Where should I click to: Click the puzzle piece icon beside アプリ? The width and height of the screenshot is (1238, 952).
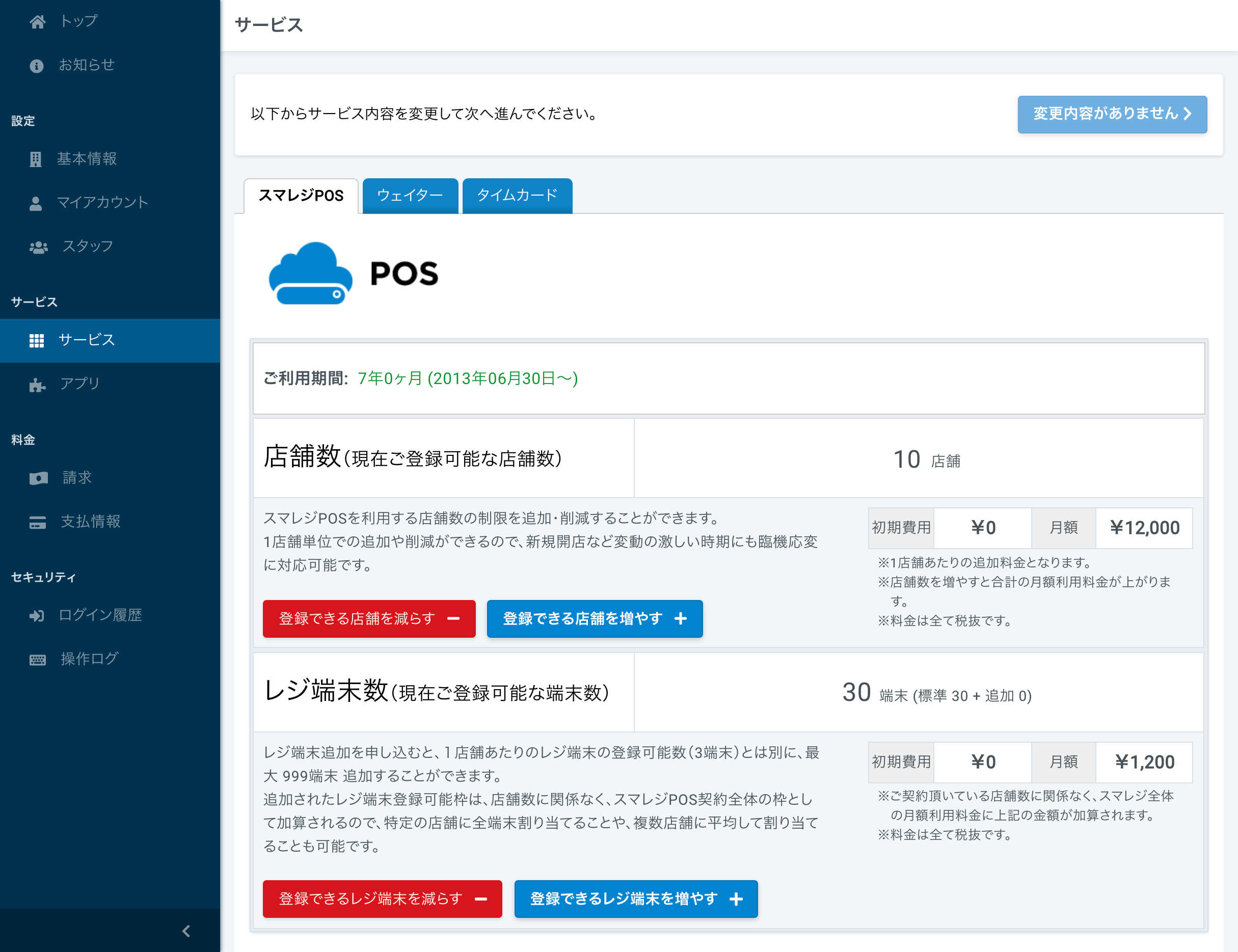[37, 385]
